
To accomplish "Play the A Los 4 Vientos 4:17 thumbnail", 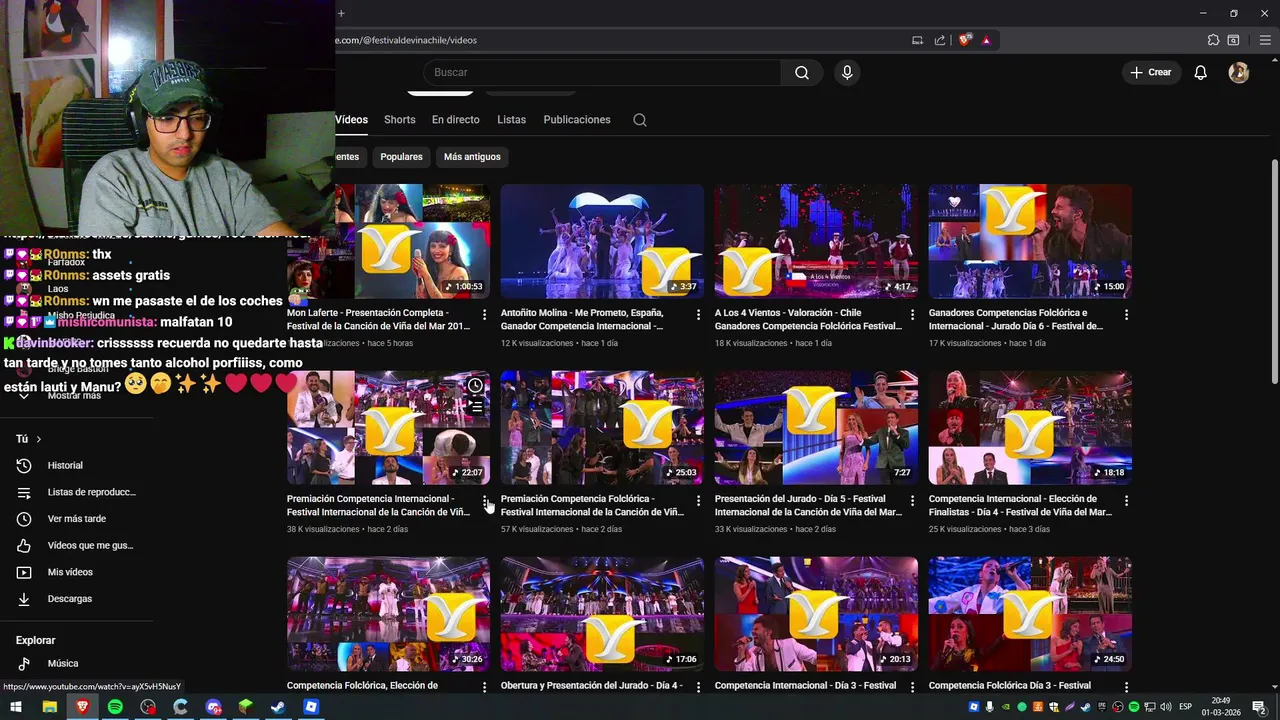I will pyautogui.click(x=815, y=241).
